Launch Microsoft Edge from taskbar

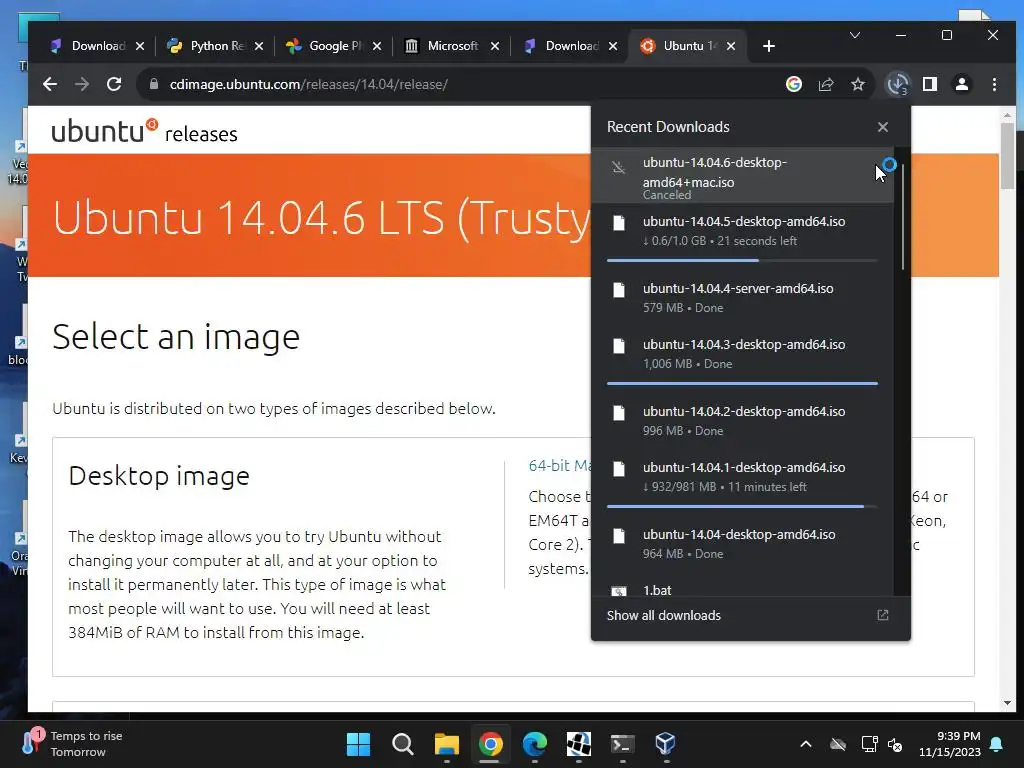click(535, 744)
